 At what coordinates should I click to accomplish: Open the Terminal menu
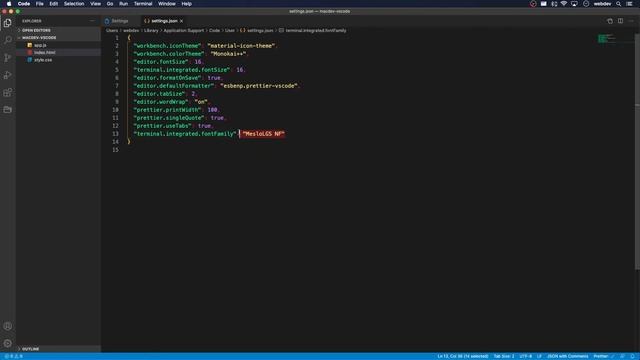click(x=143, y=4)
